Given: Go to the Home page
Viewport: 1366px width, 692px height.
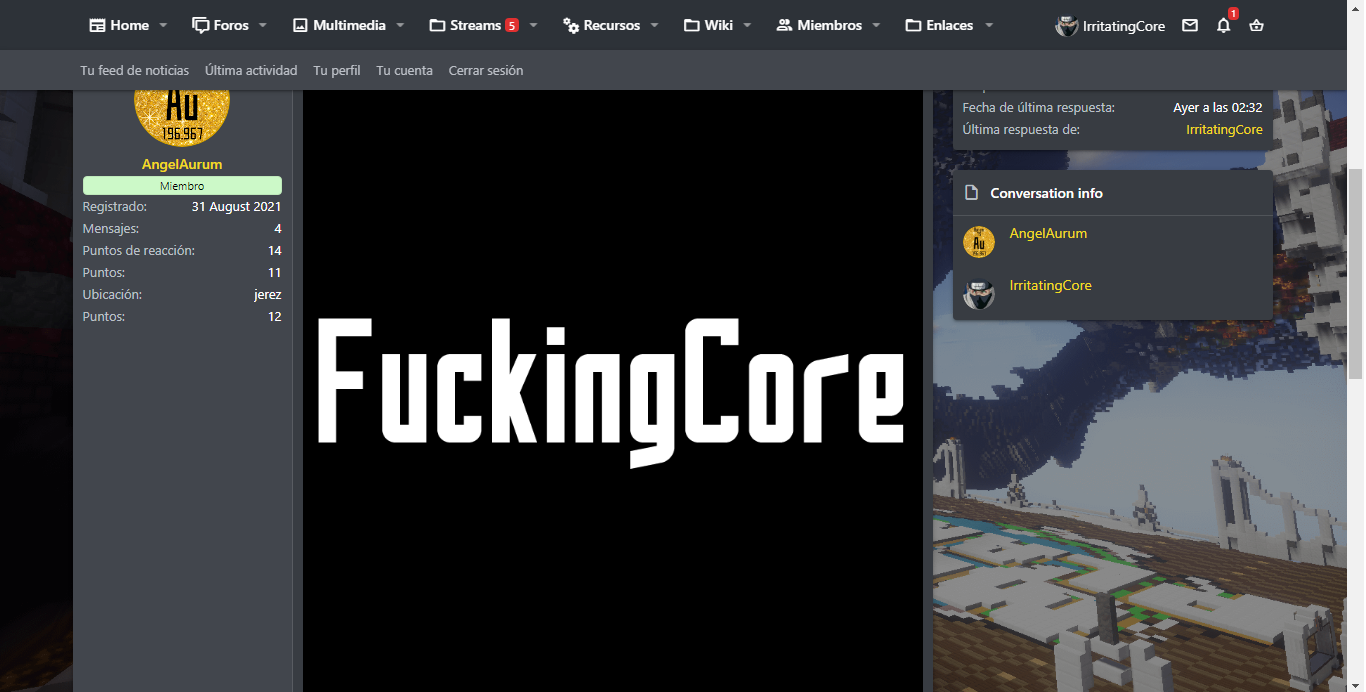Looking at the screenshot, I should (x=119, y=25).
